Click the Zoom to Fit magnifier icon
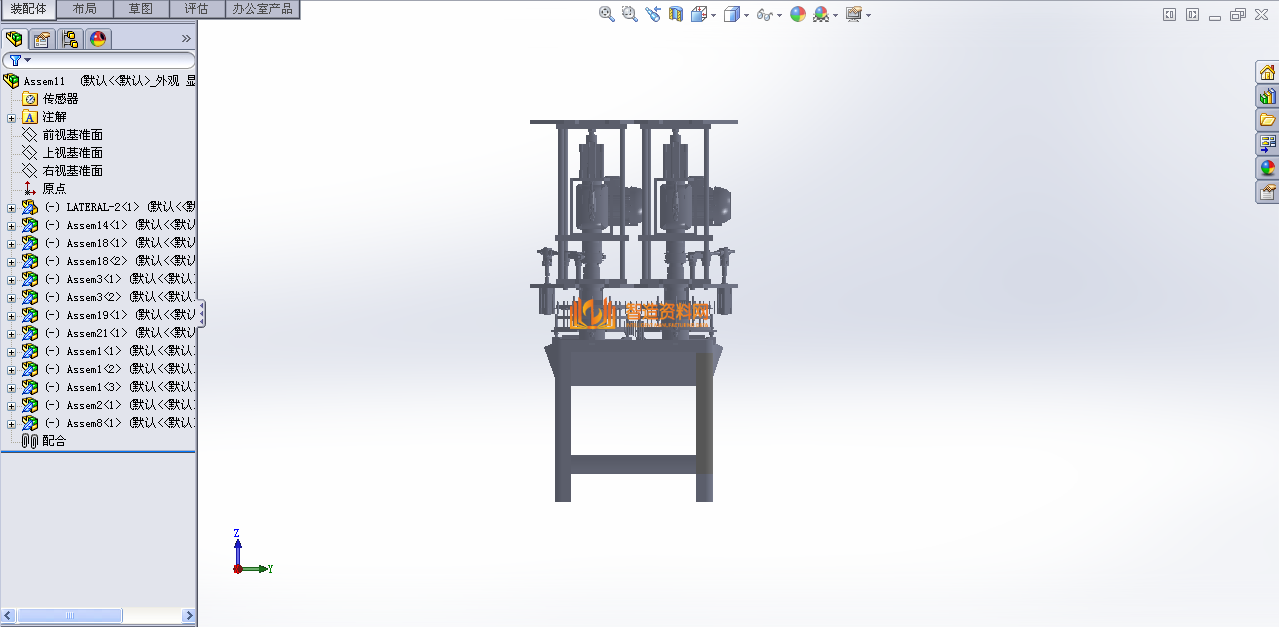The height and width of the screenshot is (627, 1279). [606, 14]
